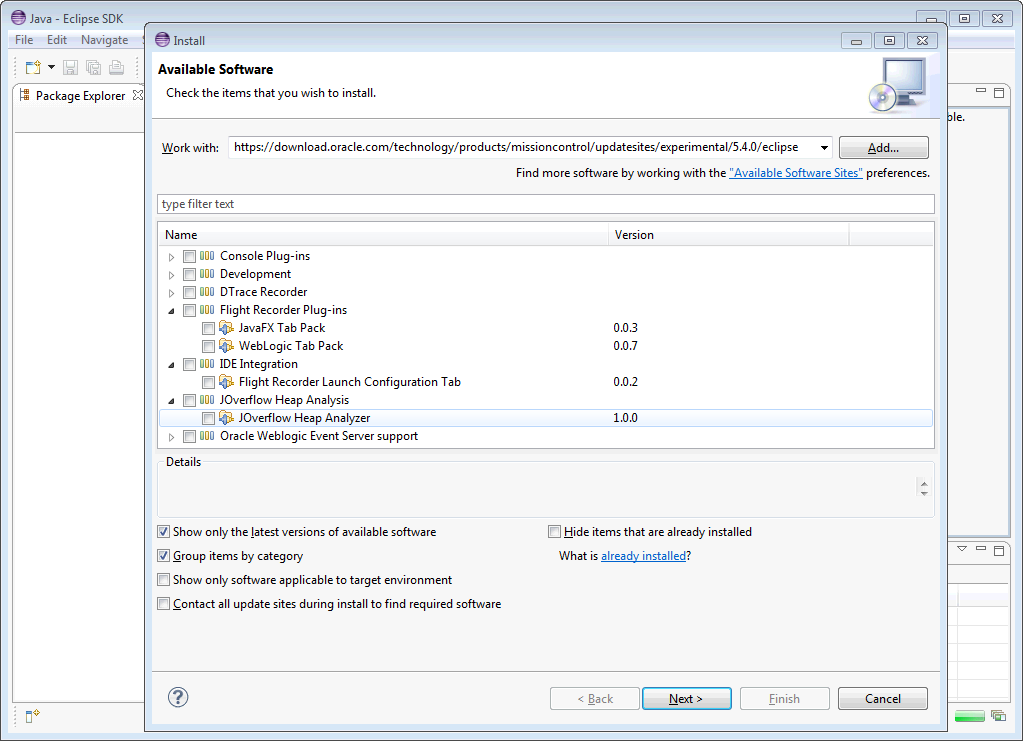Image resolution: width=1023 pixels, height=741 pixels.
Task: Click the Flight Recorder Launch Configuration Tab icon
Action: 226,382
